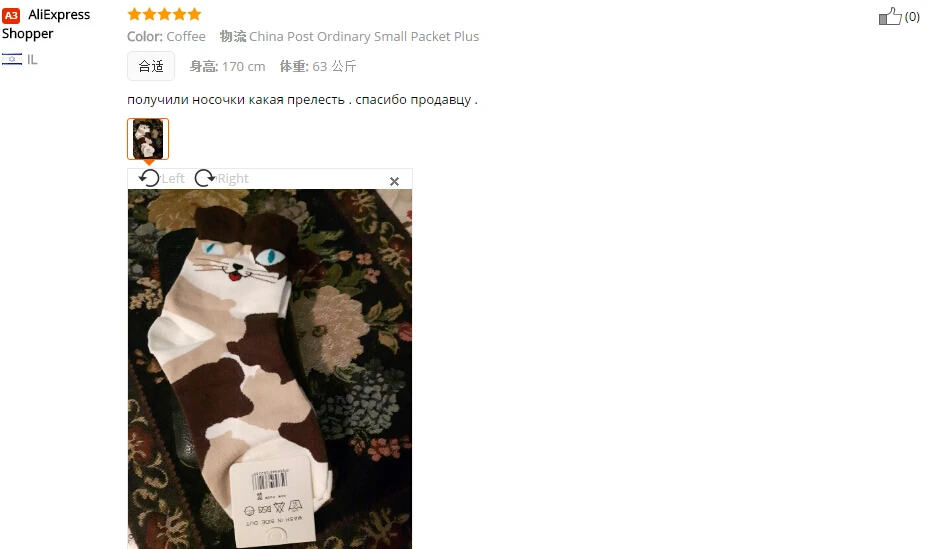Screen dimensions: 930x549
Task: Click the 合适 fit tag button
Action: (151, 66)
